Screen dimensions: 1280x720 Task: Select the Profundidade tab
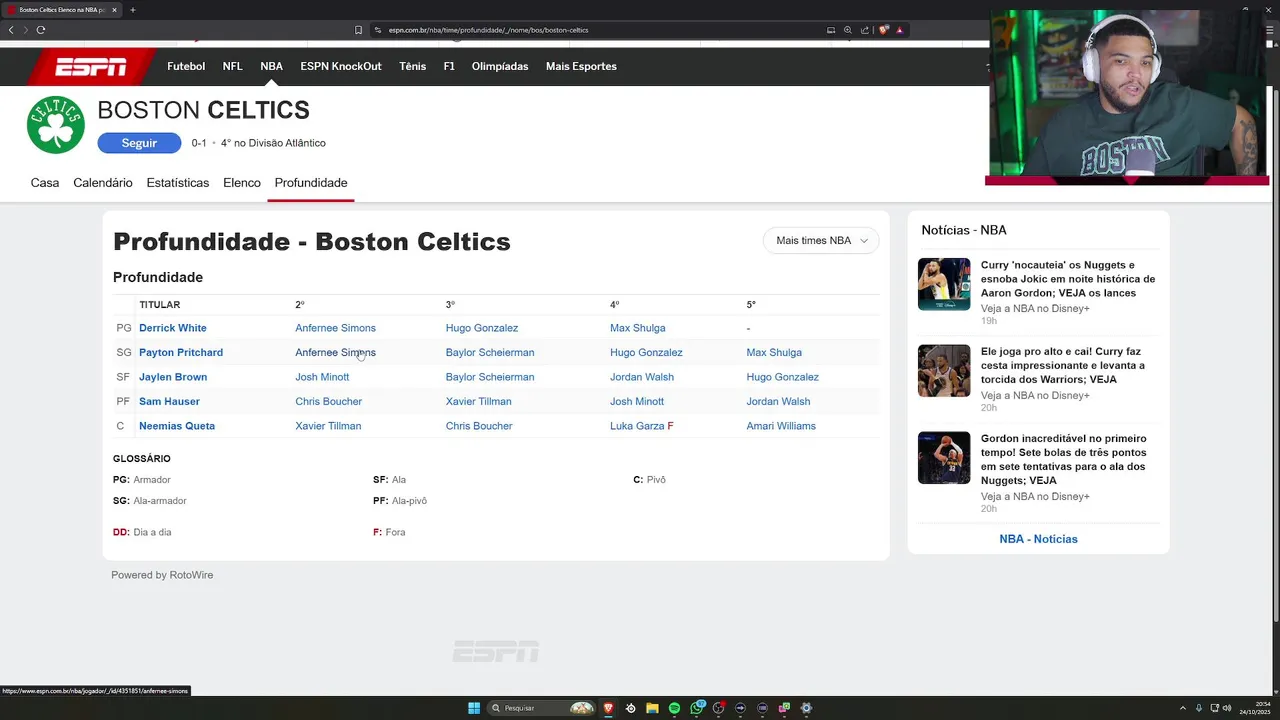coord(311,183)
